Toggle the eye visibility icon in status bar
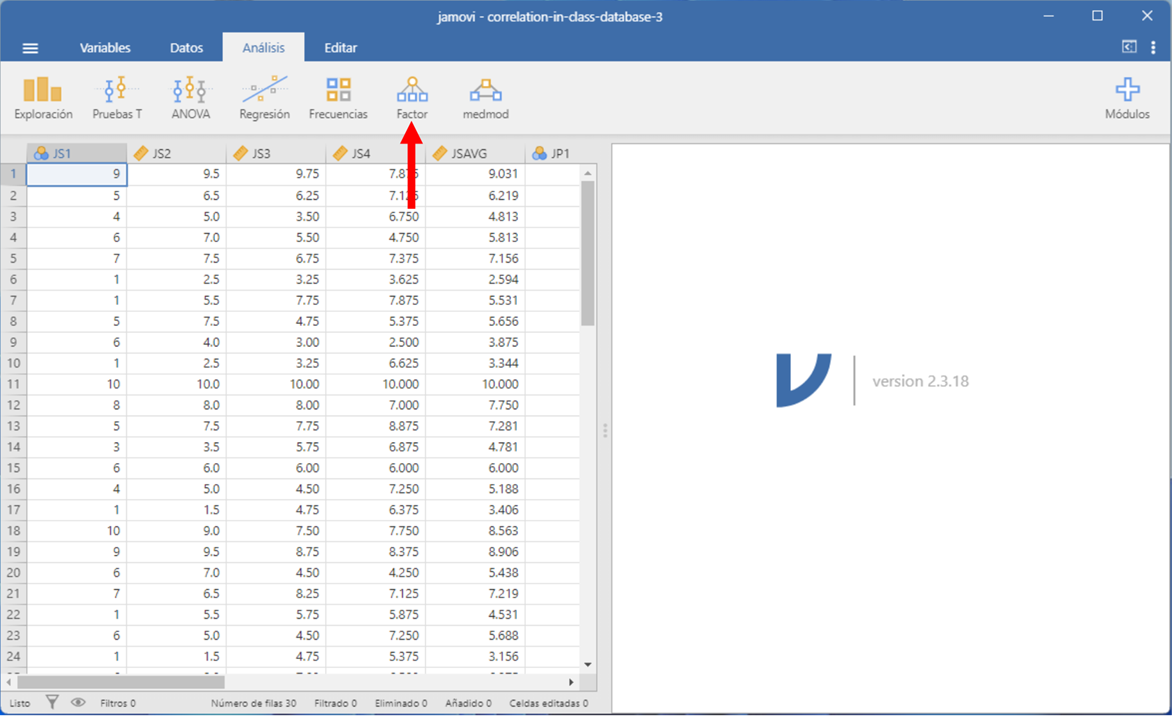Image resolution: width=1172 pixels, height=716 pixels. pyautogui.click(x=78, y=703)
